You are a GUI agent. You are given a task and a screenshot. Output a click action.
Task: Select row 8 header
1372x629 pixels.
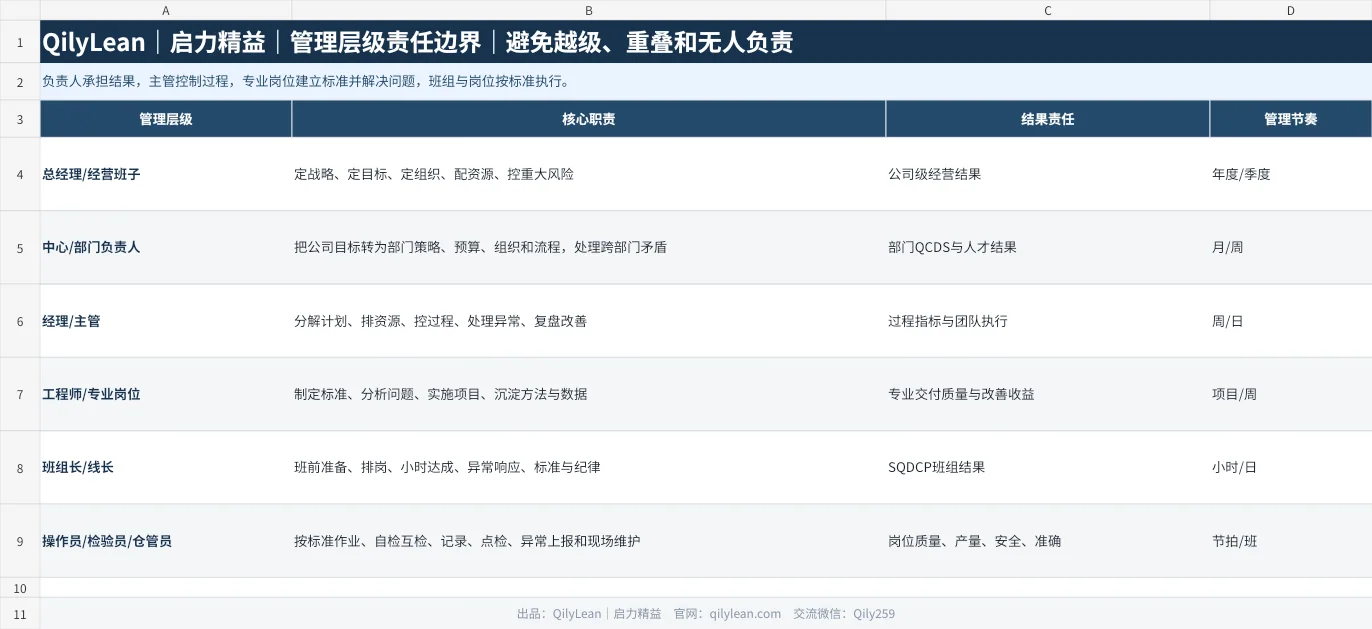(20, 467)
